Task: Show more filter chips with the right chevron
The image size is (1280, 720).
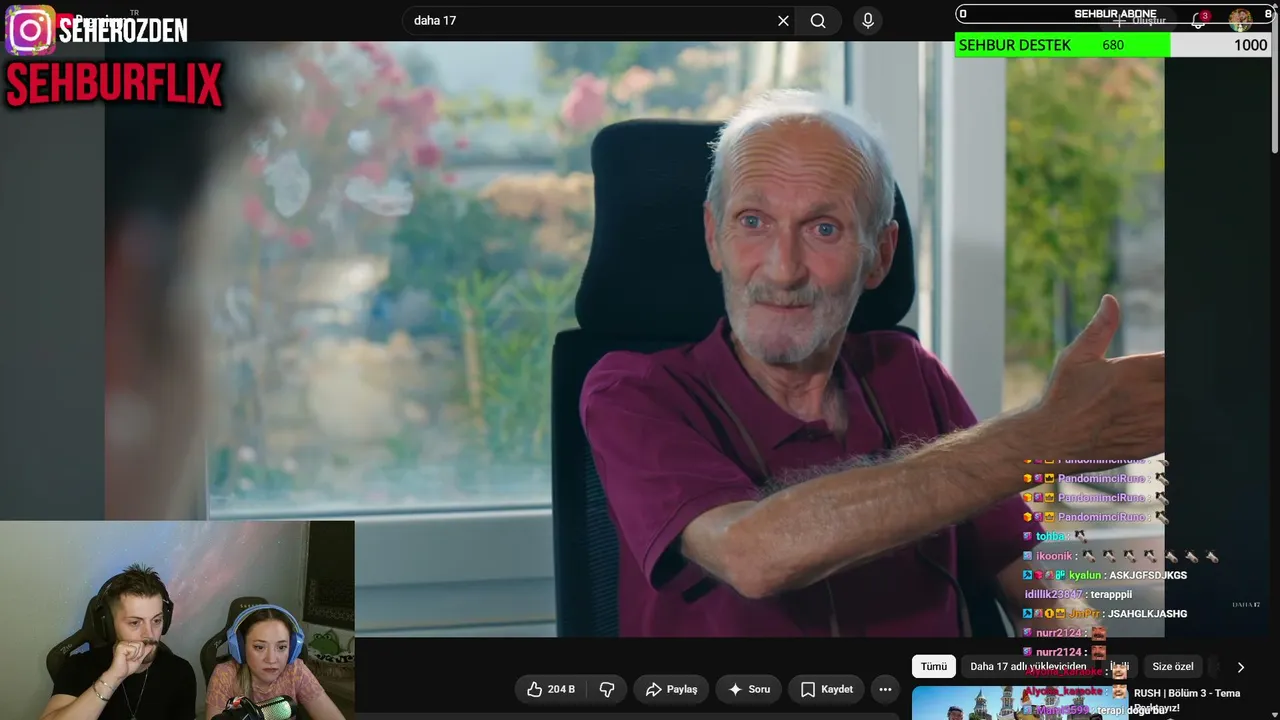Action: 1241,667
